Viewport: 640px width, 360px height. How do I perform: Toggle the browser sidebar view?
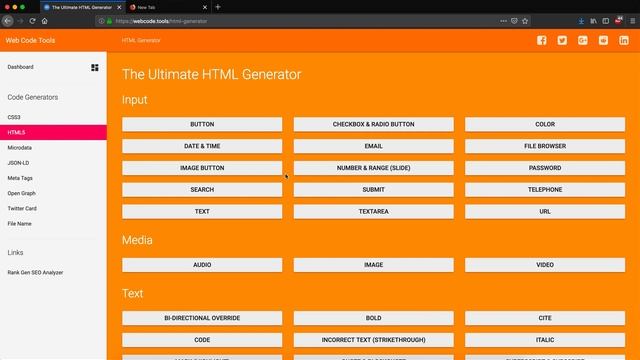[606, 21]
